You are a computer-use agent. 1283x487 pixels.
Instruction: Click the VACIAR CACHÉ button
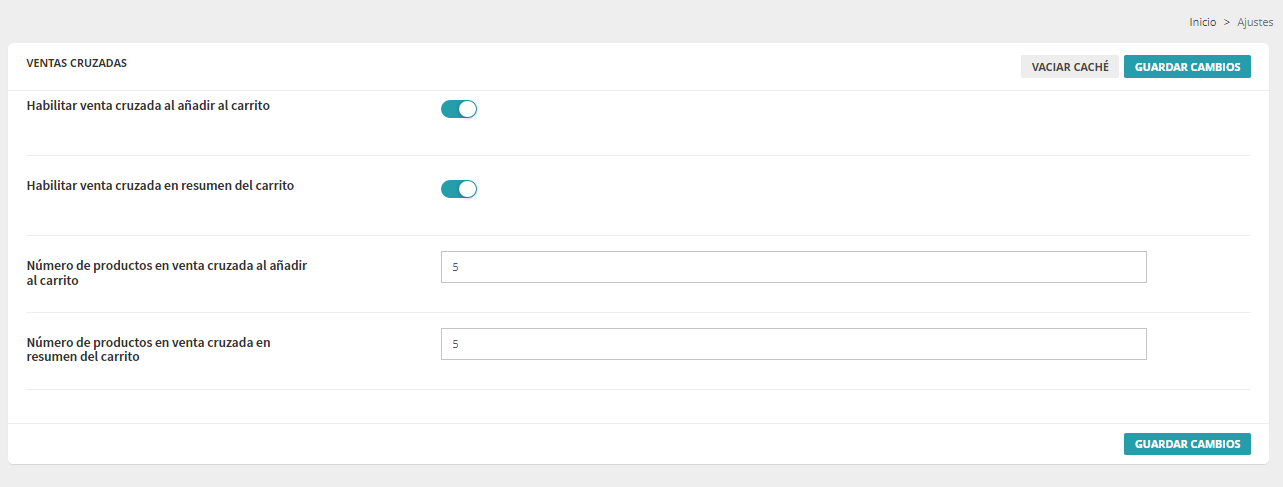[x=1069, y=67]
